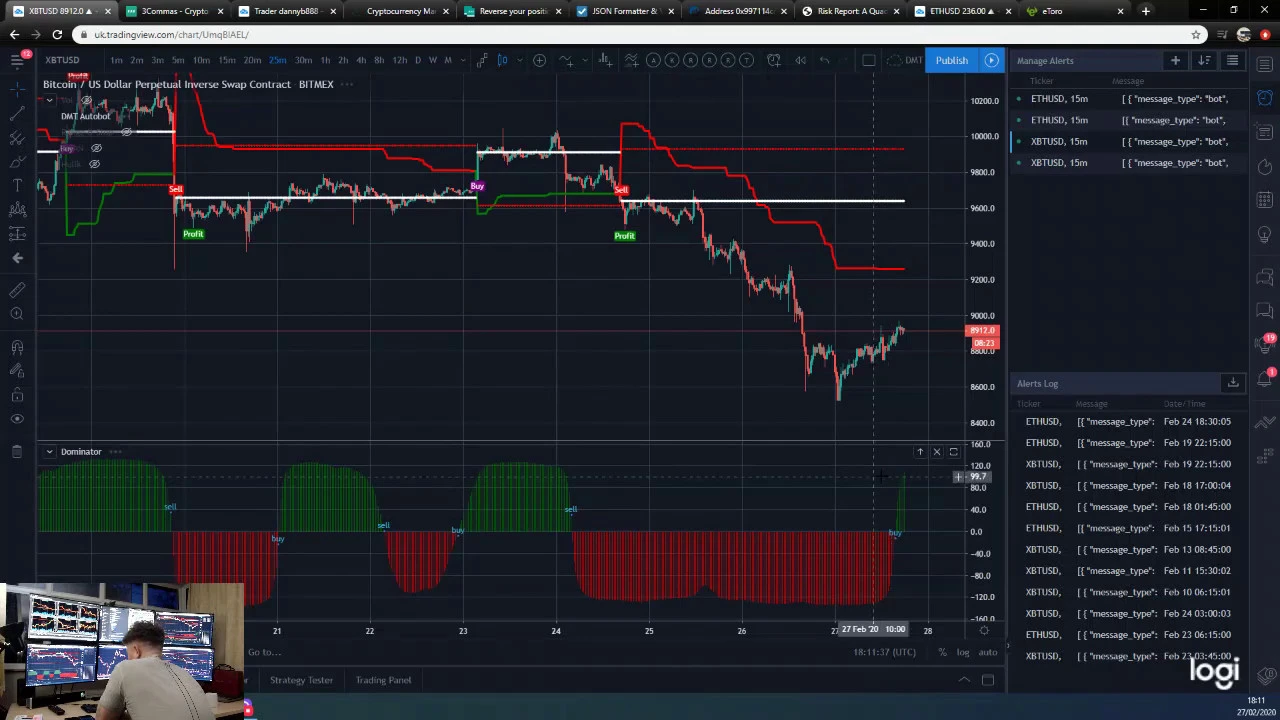Viewport: 1280px width, 720px height.
Task: Open the select layout rectangle icon
Action: tap(869, 60)
